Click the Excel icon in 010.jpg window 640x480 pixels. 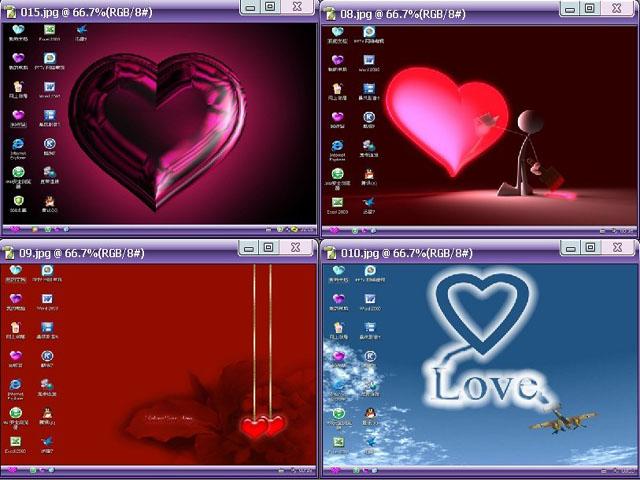338,442
